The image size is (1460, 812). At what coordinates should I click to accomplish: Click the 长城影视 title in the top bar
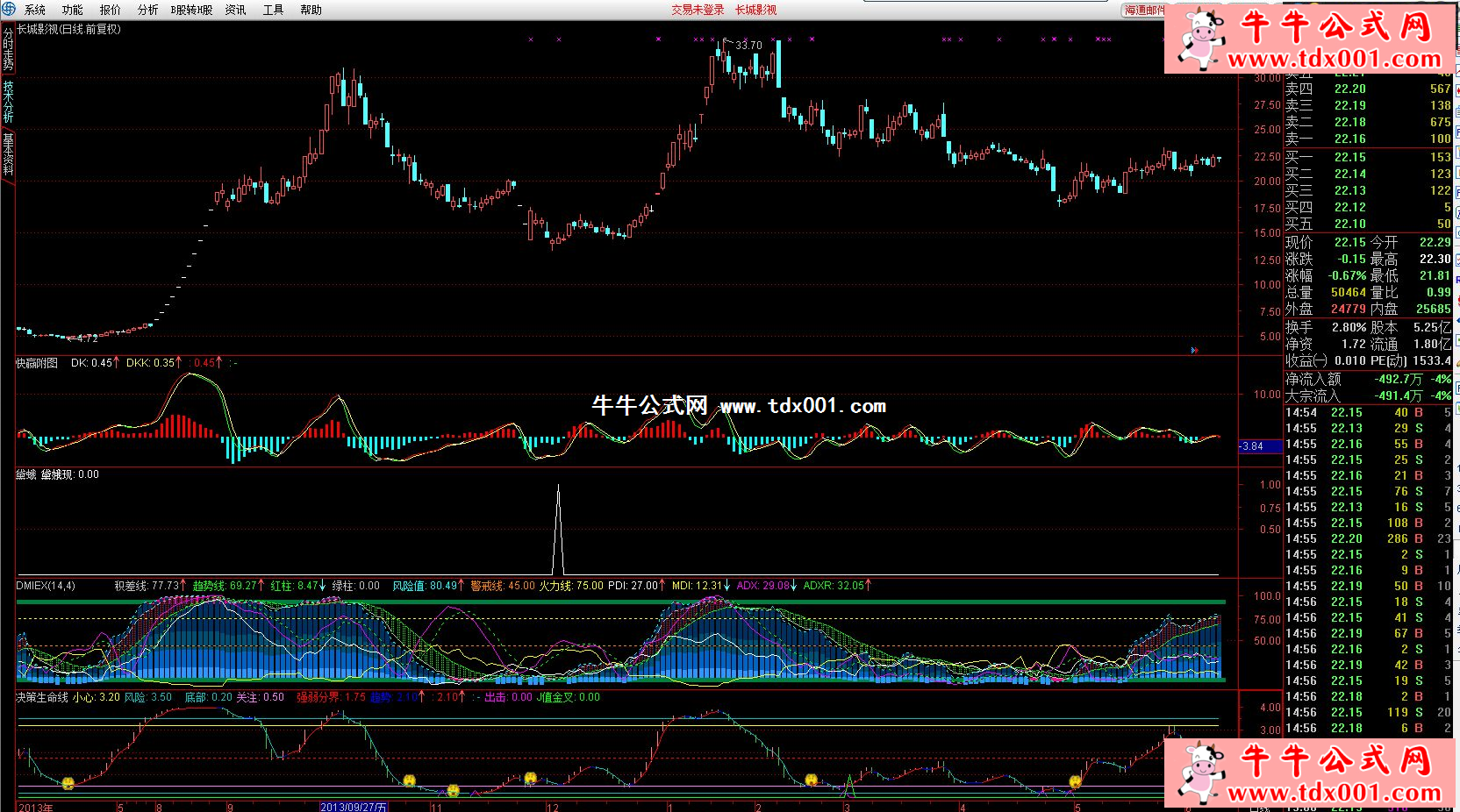tap(756, 10)
